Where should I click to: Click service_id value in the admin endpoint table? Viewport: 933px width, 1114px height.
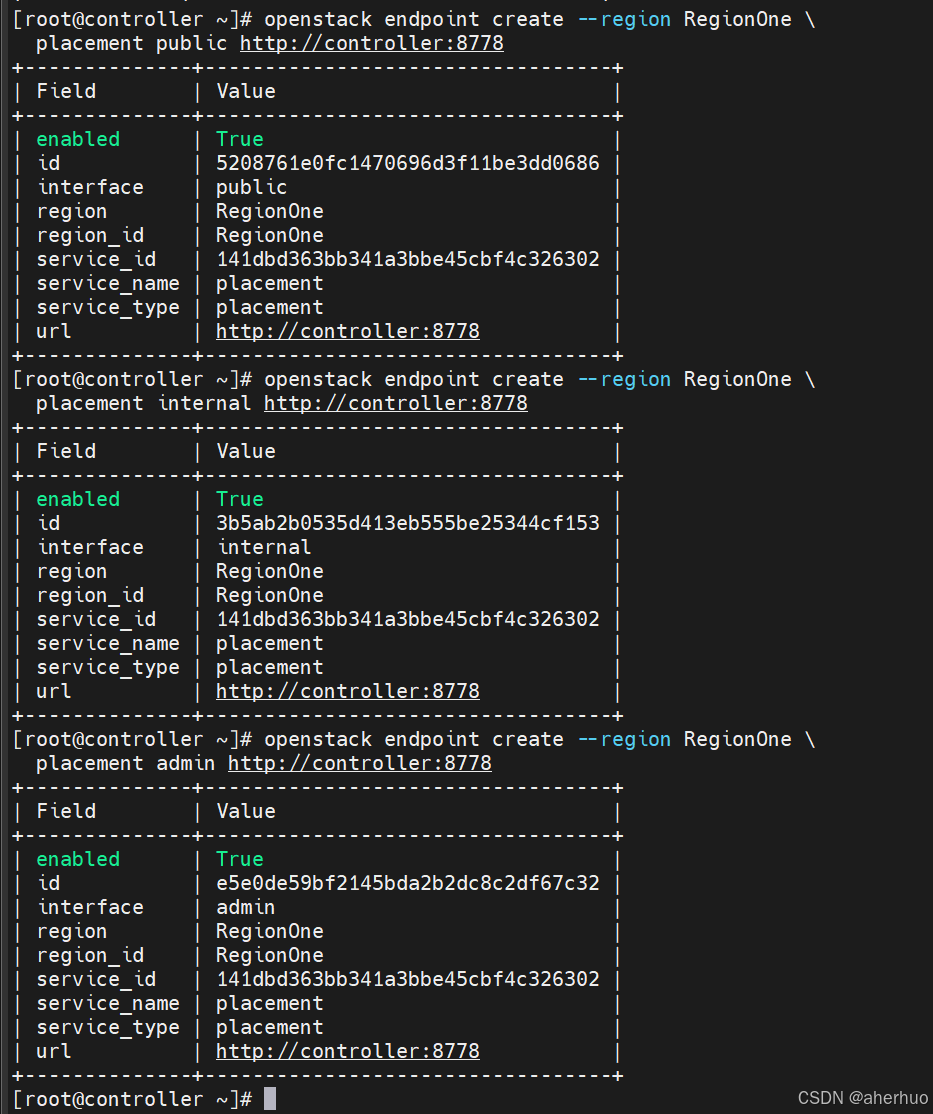click(x=408, y=980)
